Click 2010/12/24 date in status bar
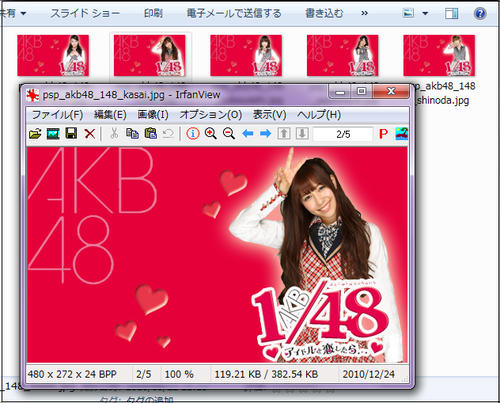The image size is (500, 403). point(369,374)
